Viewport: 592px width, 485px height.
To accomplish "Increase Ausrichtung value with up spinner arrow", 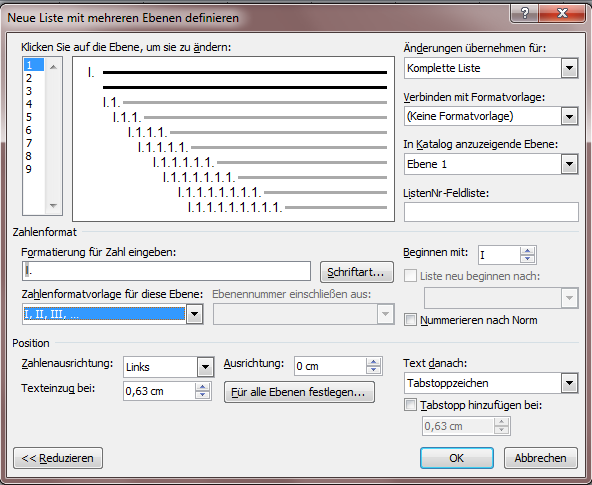I will pyautogui.click(x=373, y=362).
